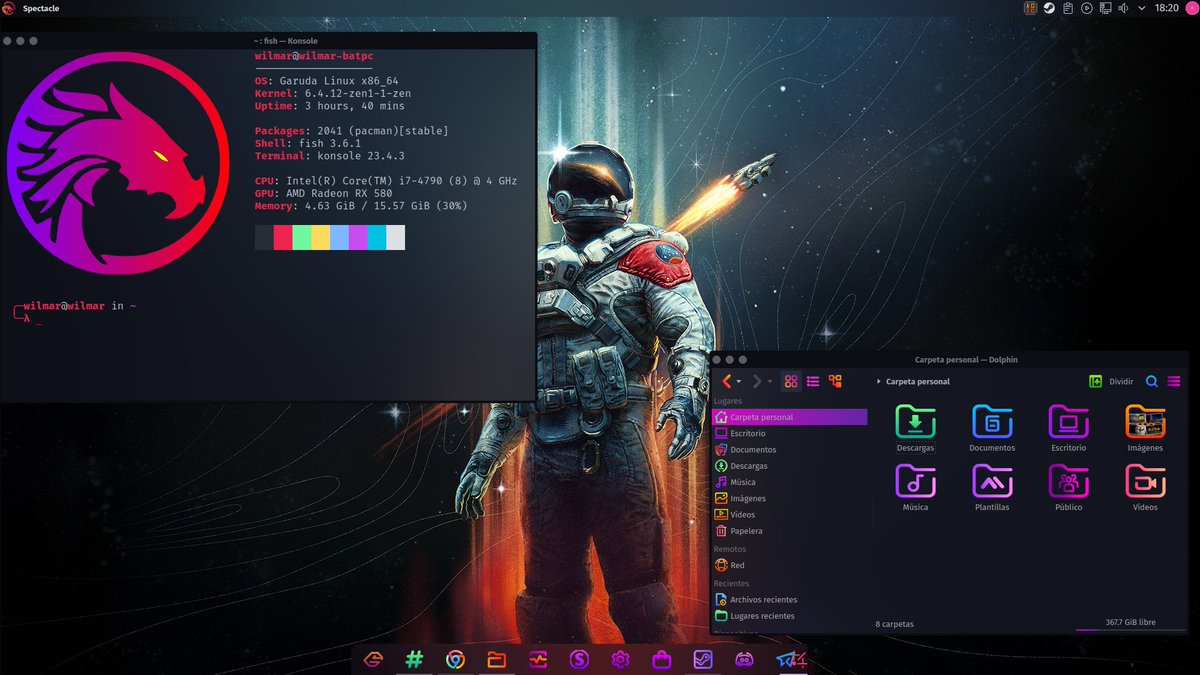The width and height of the screenshot is (1200, 675).
Task: Open Imágenes in Dolphin sidebar
Action: (790, 498)
